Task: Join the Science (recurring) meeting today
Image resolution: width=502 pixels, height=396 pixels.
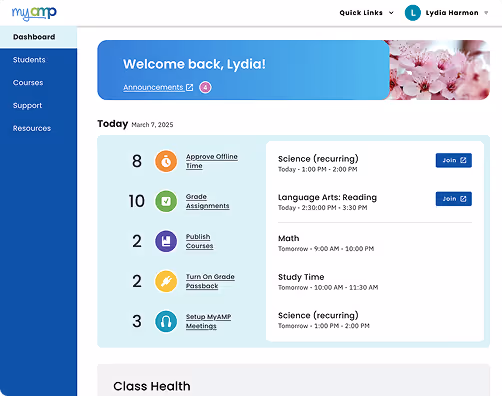Action: pos(454,160)
